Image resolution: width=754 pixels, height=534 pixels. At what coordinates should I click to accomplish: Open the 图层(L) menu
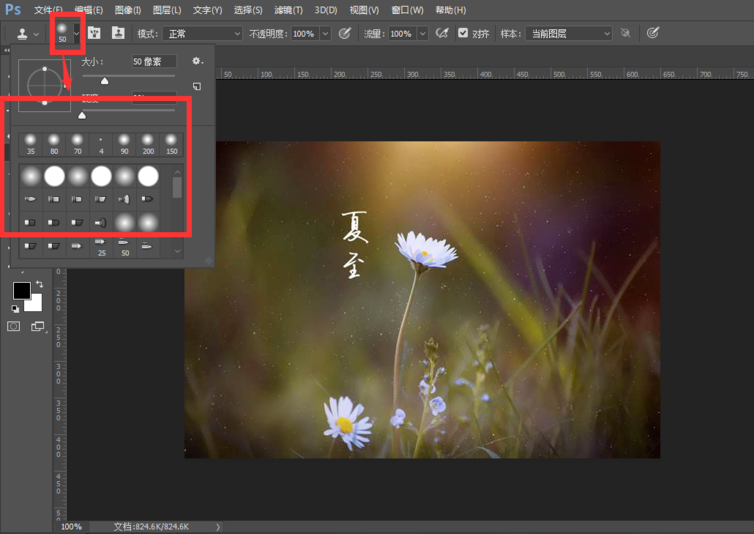(x=165, y=10)
